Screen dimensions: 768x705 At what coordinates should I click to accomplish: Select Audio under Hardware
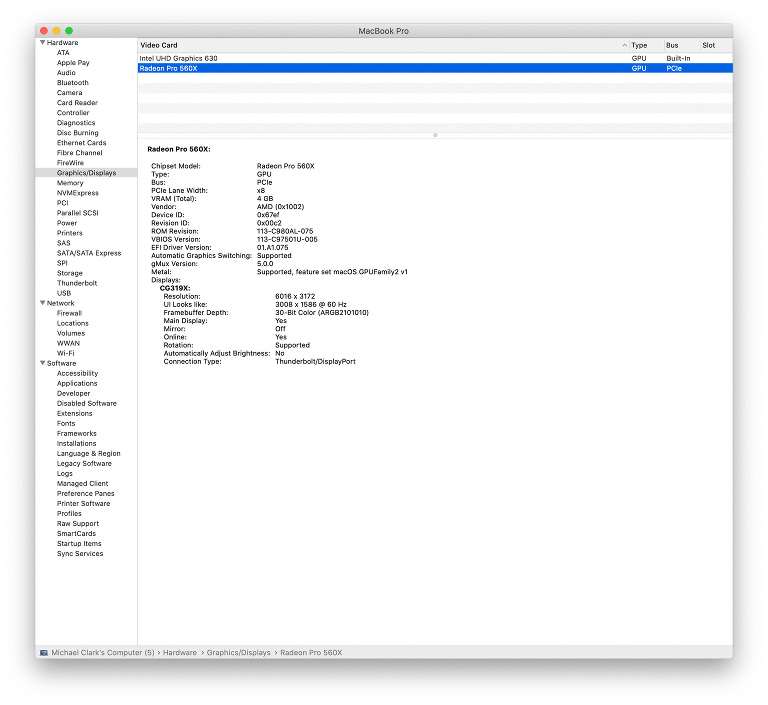[66, 73]
